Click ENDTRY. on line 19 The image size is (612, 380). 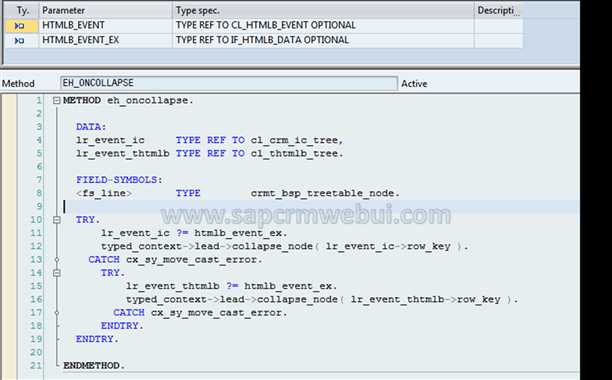[97, 339]
